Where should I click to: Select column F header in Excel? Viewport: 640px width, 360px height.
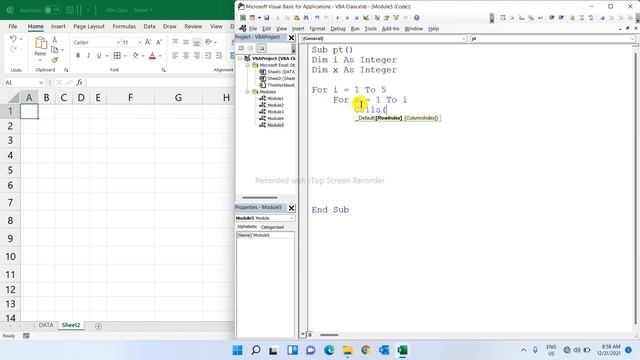click(x=130, y=98)
